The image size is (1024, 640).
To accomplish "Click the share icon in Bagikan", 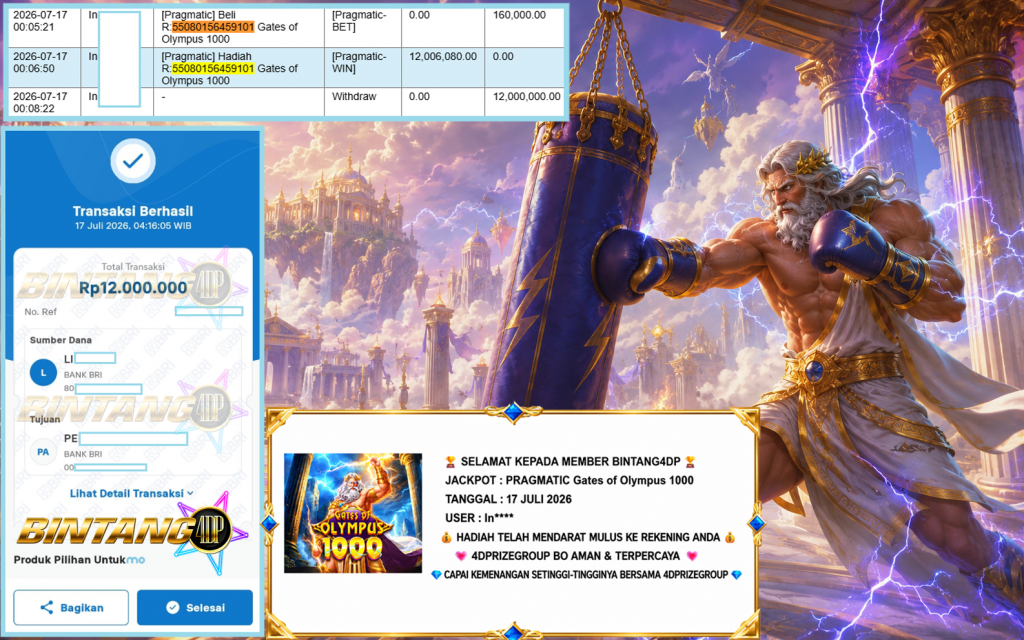I will coord(46,607).
